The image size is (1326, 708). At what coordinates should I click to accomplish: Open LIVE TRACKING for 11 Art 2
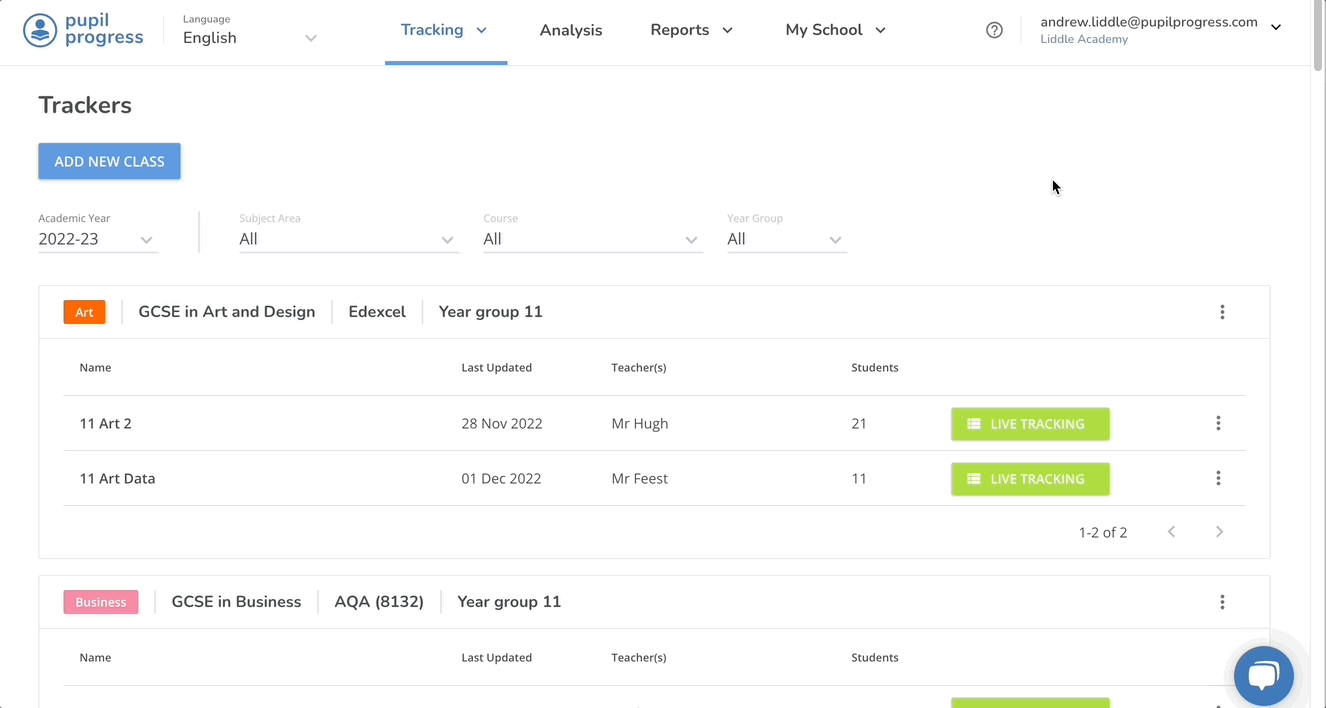pos(1030,423)
